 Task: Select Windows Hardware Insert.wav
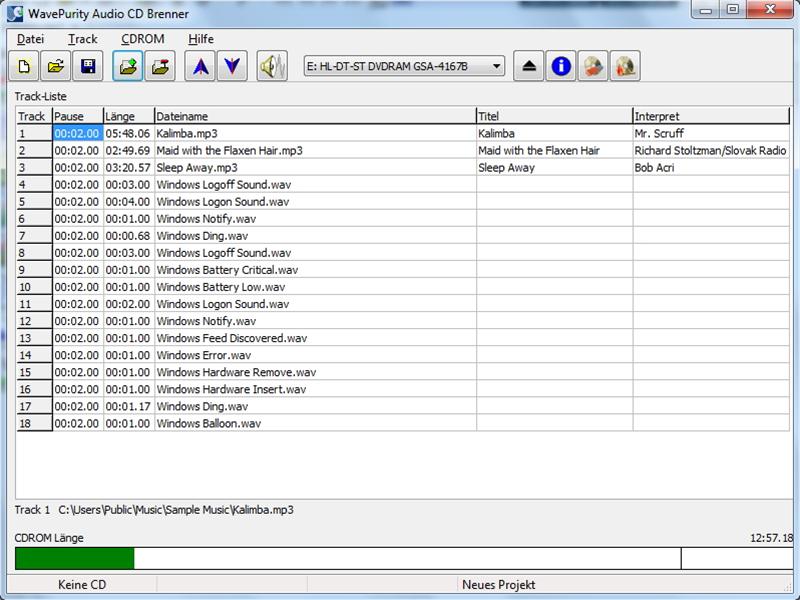click(x=231, y=389)
